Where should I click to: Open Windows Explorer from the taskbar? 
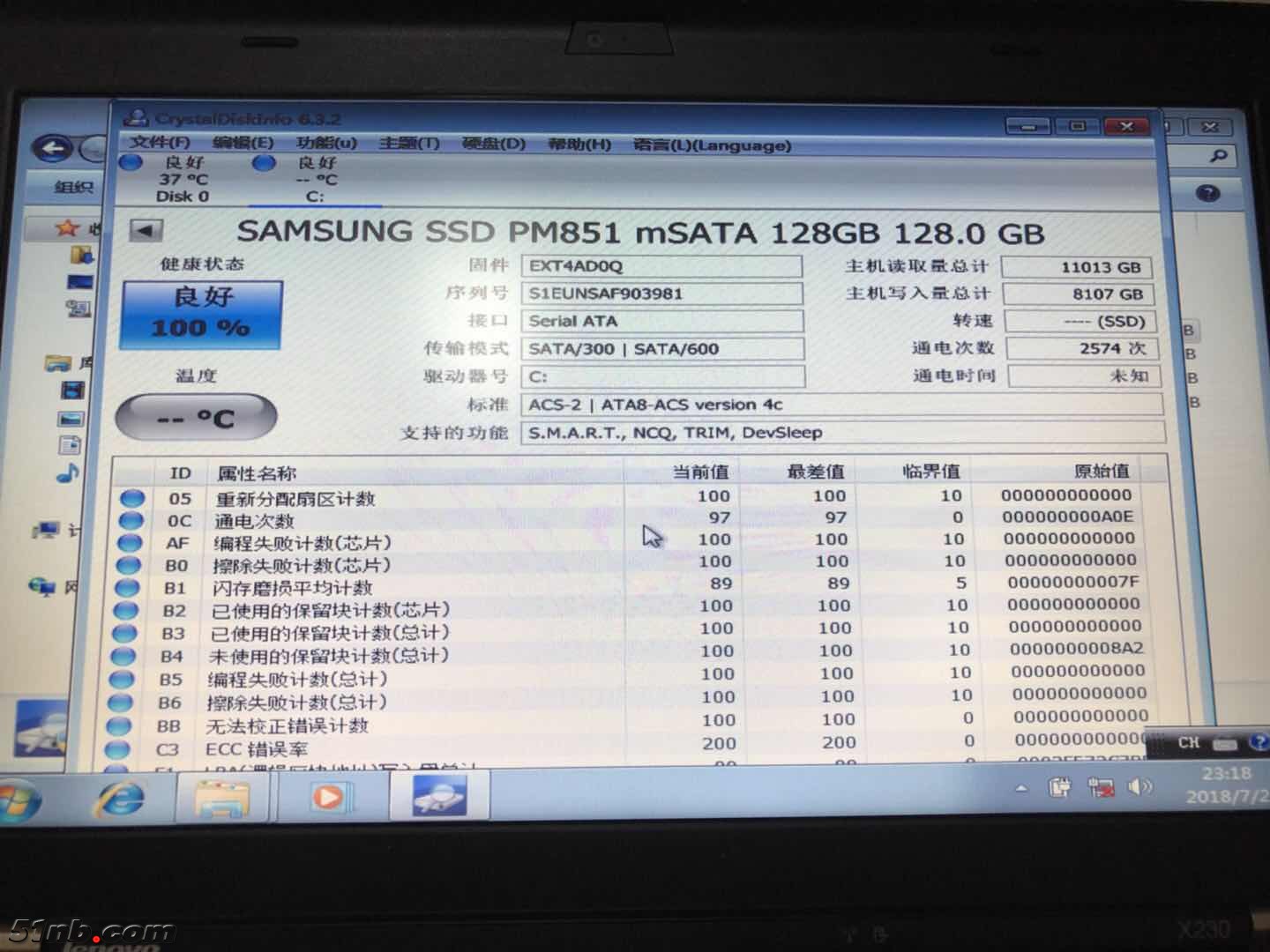click(x=221, y=799)
